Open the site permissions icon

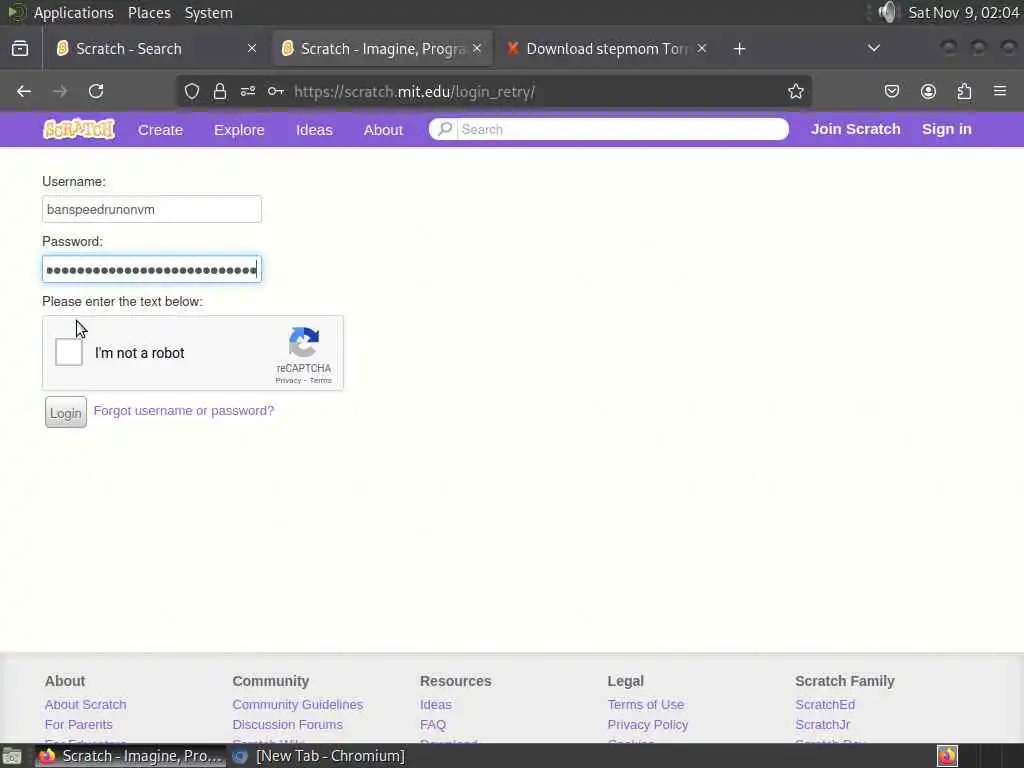[248, 91]
